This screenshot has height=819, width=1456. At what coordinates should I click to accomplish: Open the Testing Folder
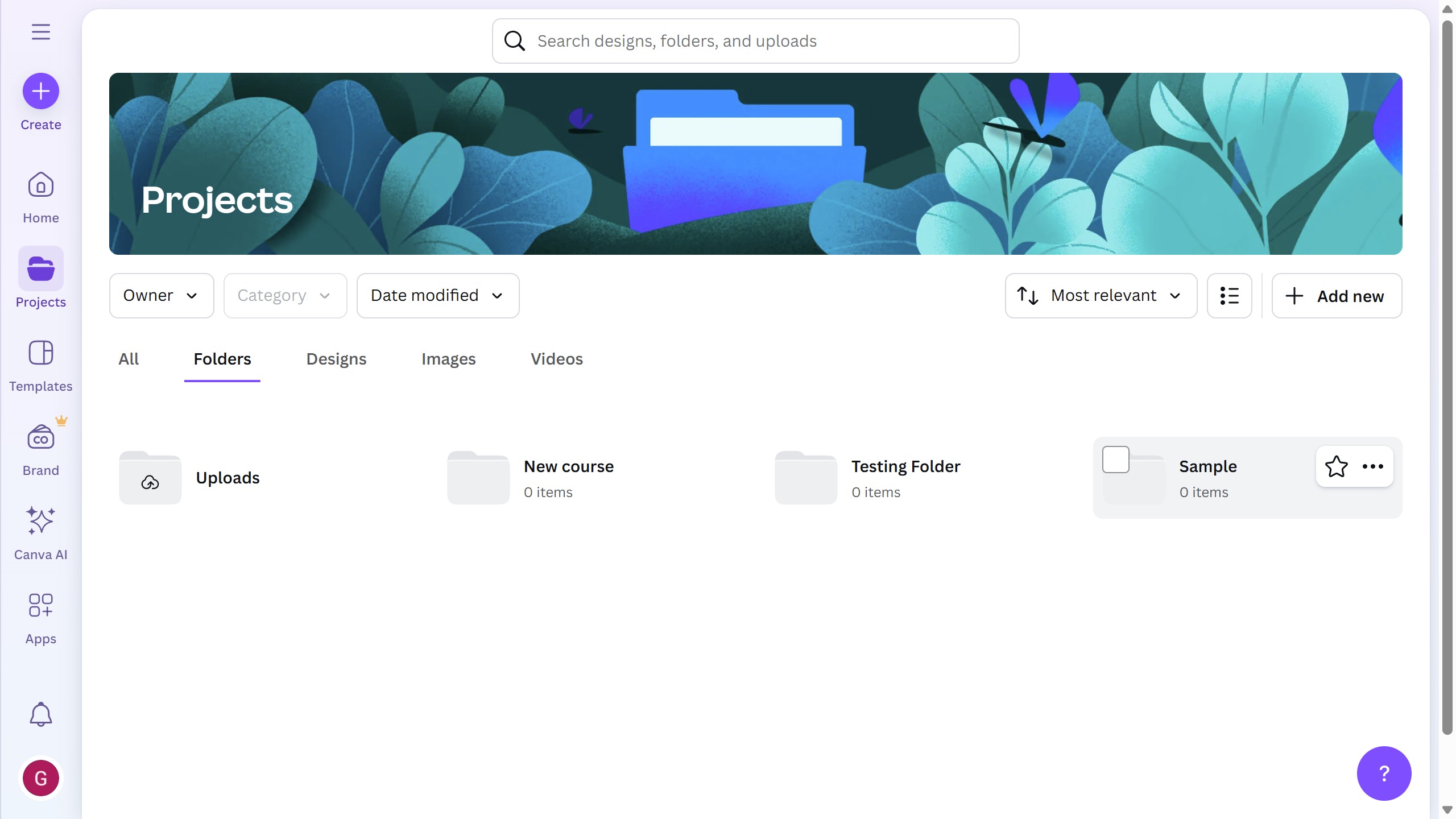pyautogui.click(x=905, y=466)
